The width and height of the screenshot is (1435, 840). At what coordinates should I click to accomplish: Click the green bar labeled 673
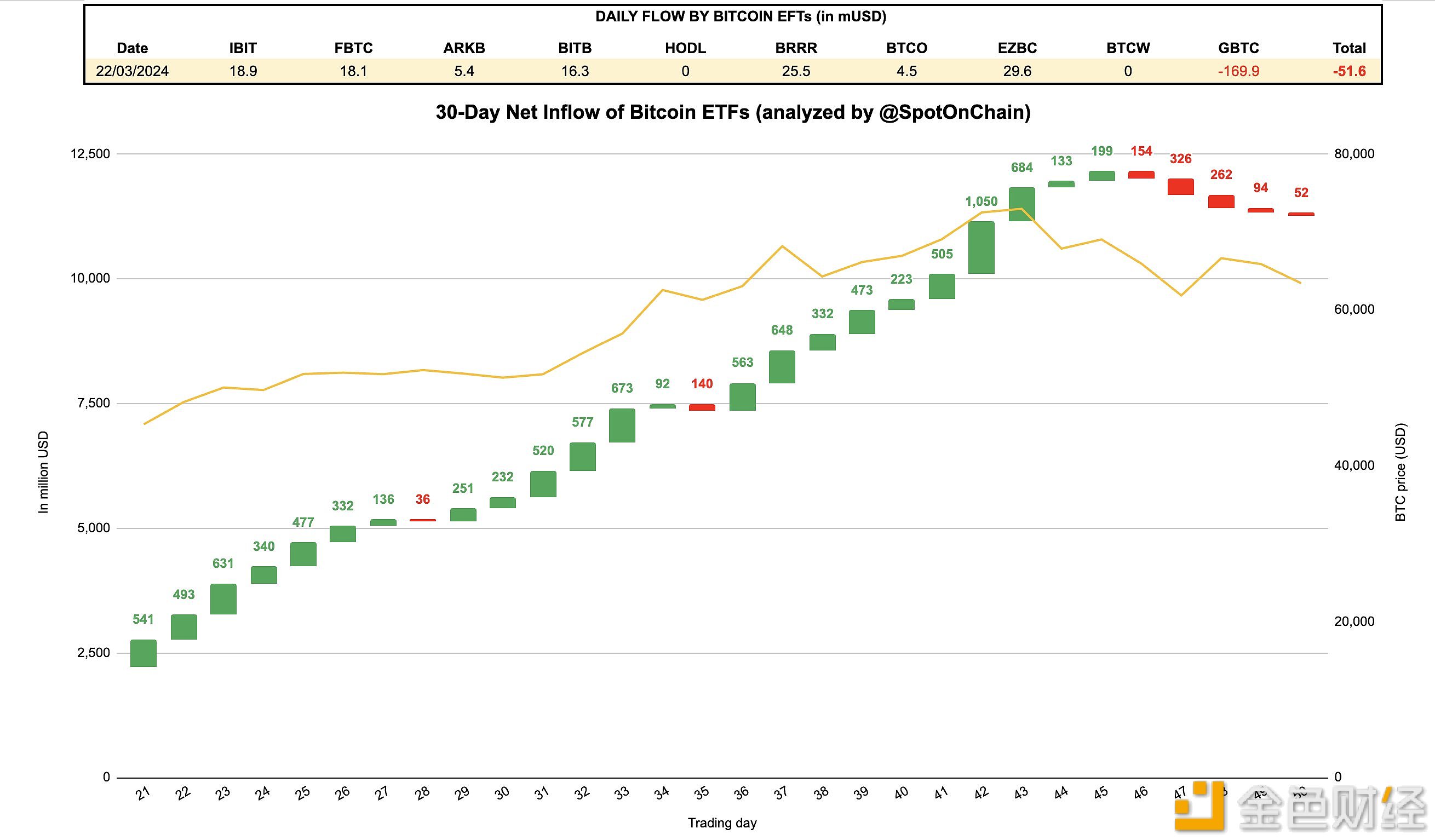622,425
